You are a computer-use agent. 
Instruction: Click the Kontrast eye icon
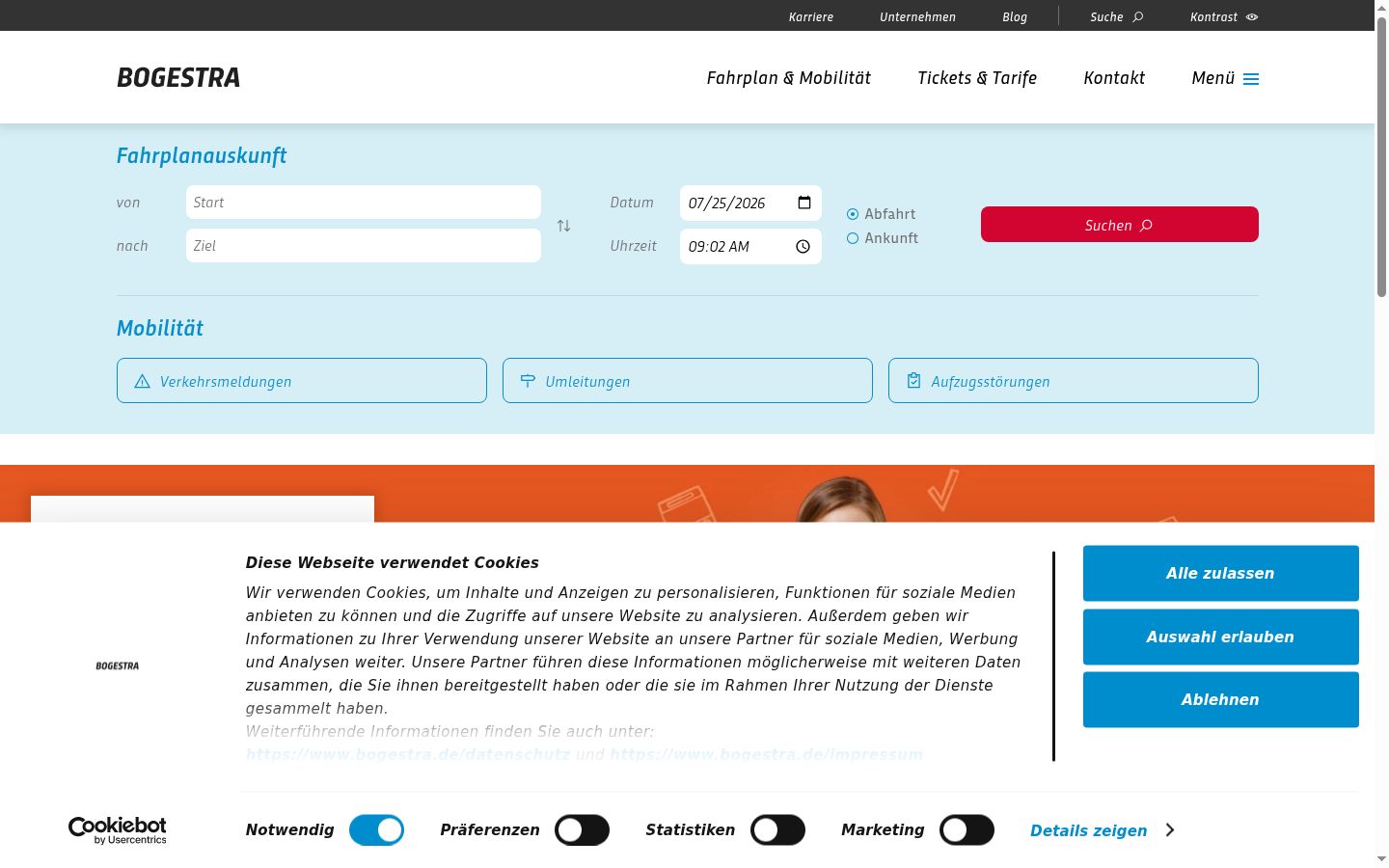[1252, 17]
